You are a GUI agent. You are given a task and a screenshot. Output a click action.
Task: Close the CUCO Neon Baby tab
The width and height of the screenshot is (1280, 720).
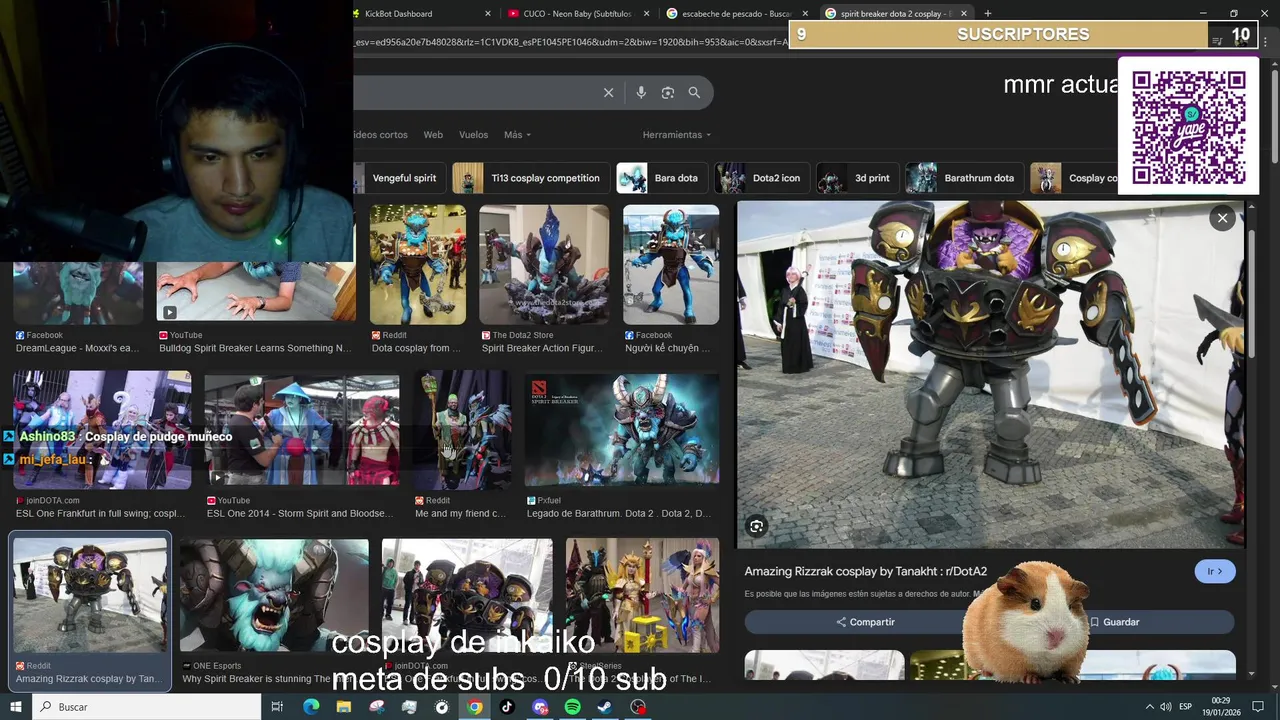point(647,14)
